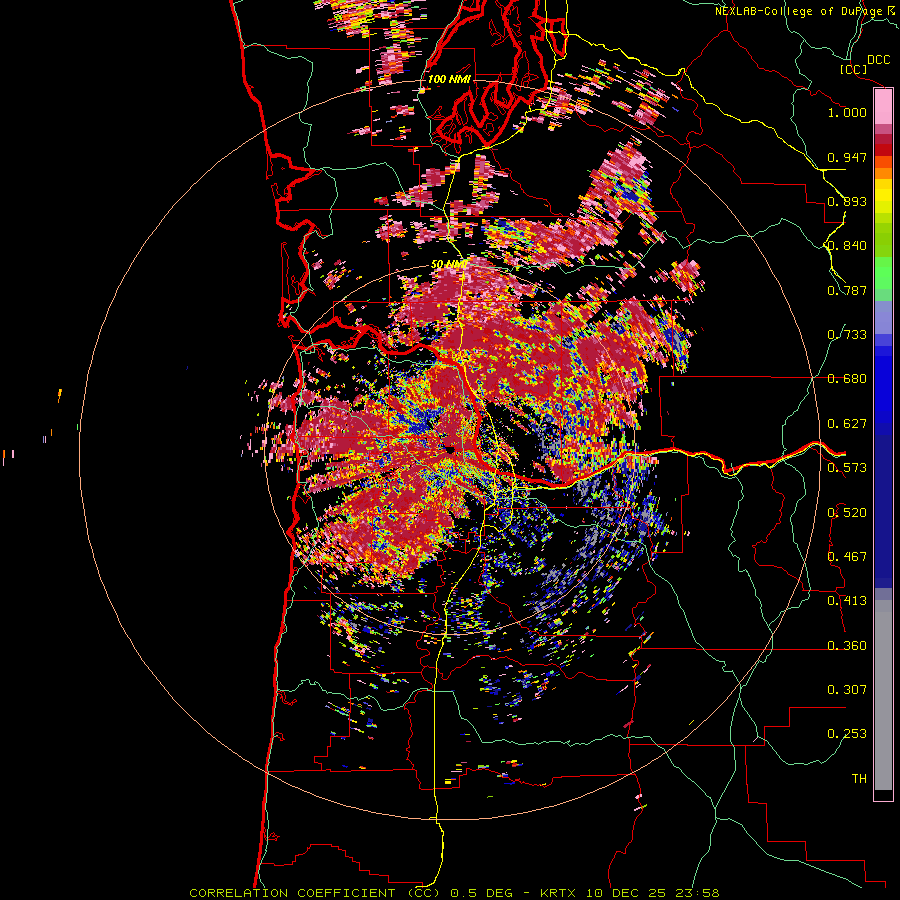The height and width of the screenshot is (900, 900).
Task: Pick the bright green segment of the color bar
Action: tap(883, 273)
